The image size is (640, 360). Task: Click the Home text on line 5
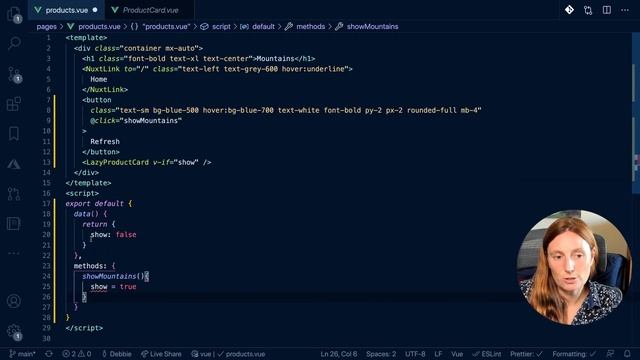99,79
